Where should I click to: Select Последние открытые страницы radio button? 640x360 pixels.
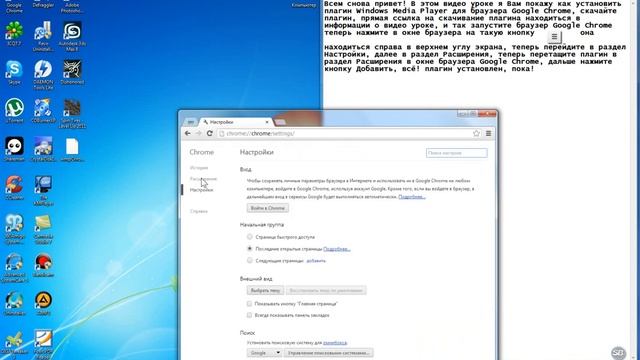(x=249, y=249)
